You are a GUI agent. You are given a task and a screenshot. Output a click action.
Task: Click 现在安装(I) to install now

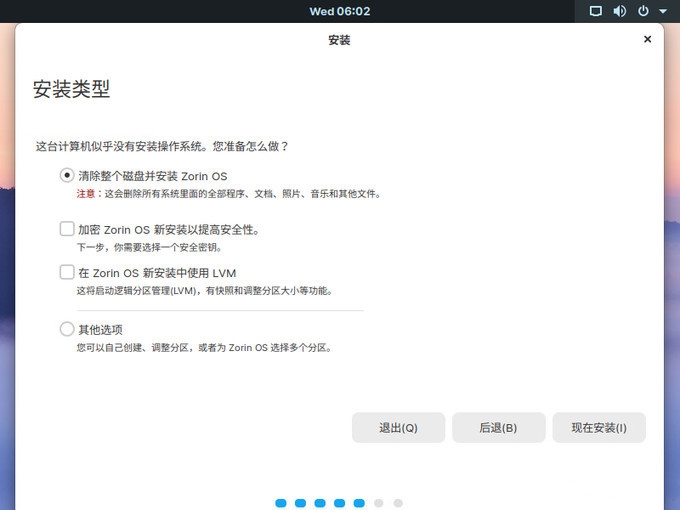click(599, 428)
